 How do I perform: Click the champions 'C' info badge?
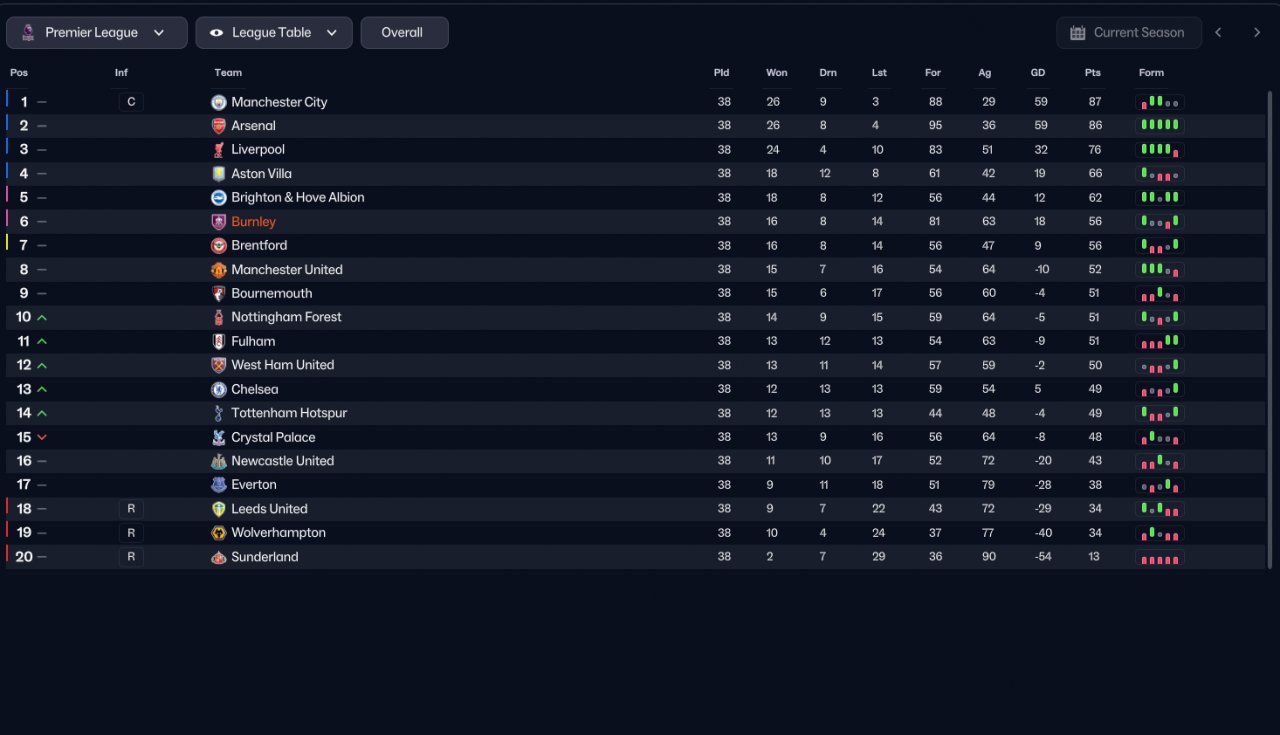point(131,102)
